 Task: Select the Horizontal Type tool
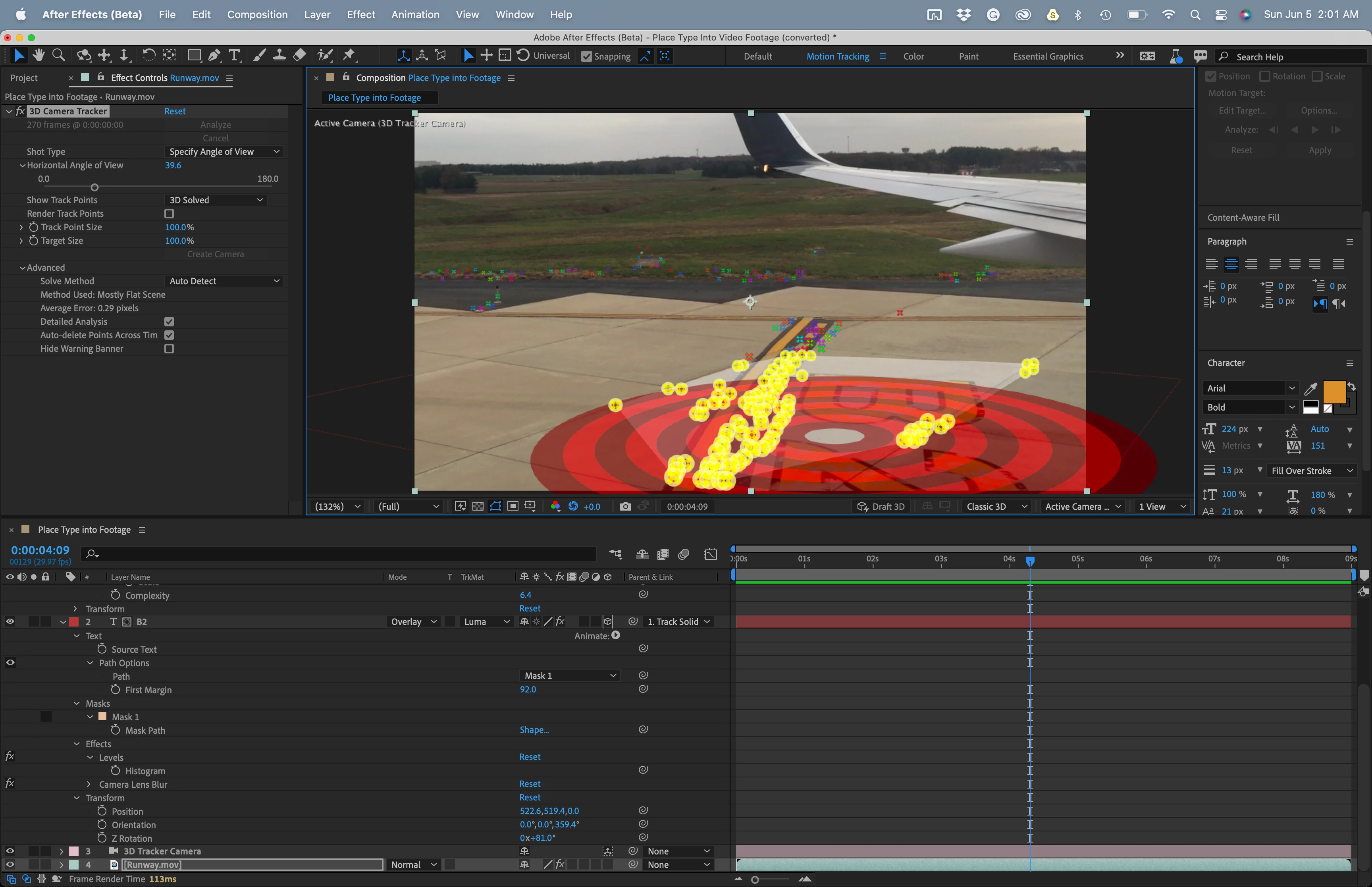[x=234, y=55]
